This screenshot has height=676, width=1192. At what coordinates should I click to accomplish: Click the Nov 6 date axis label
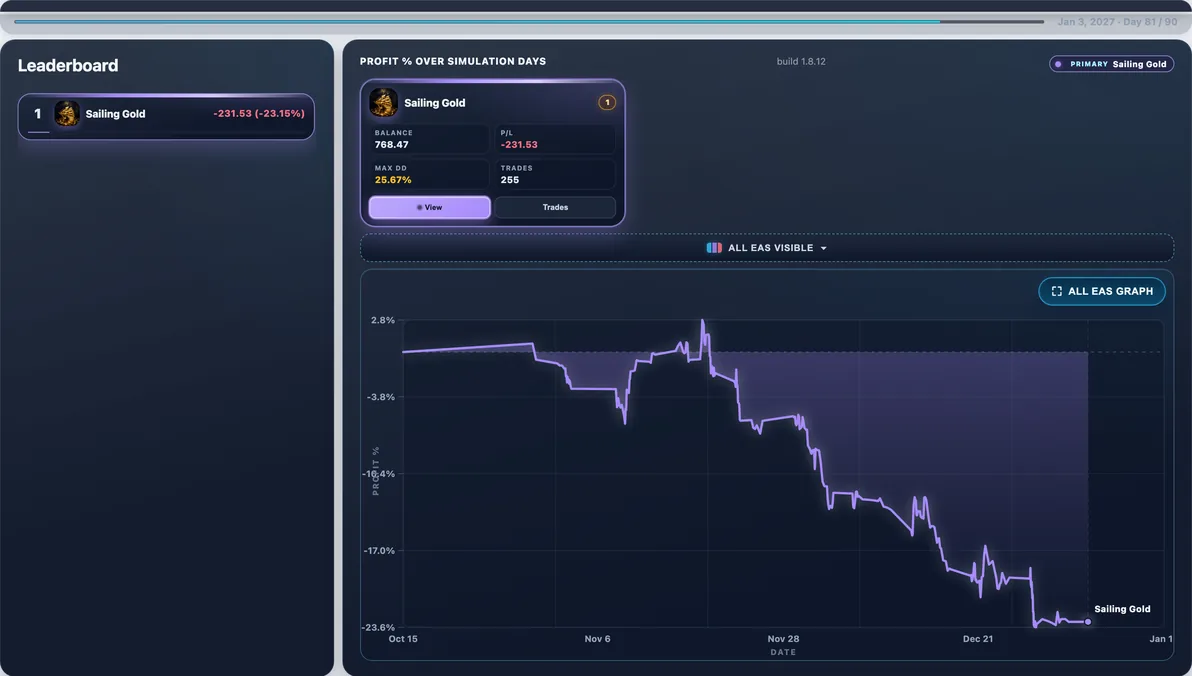tap(598, 639)
